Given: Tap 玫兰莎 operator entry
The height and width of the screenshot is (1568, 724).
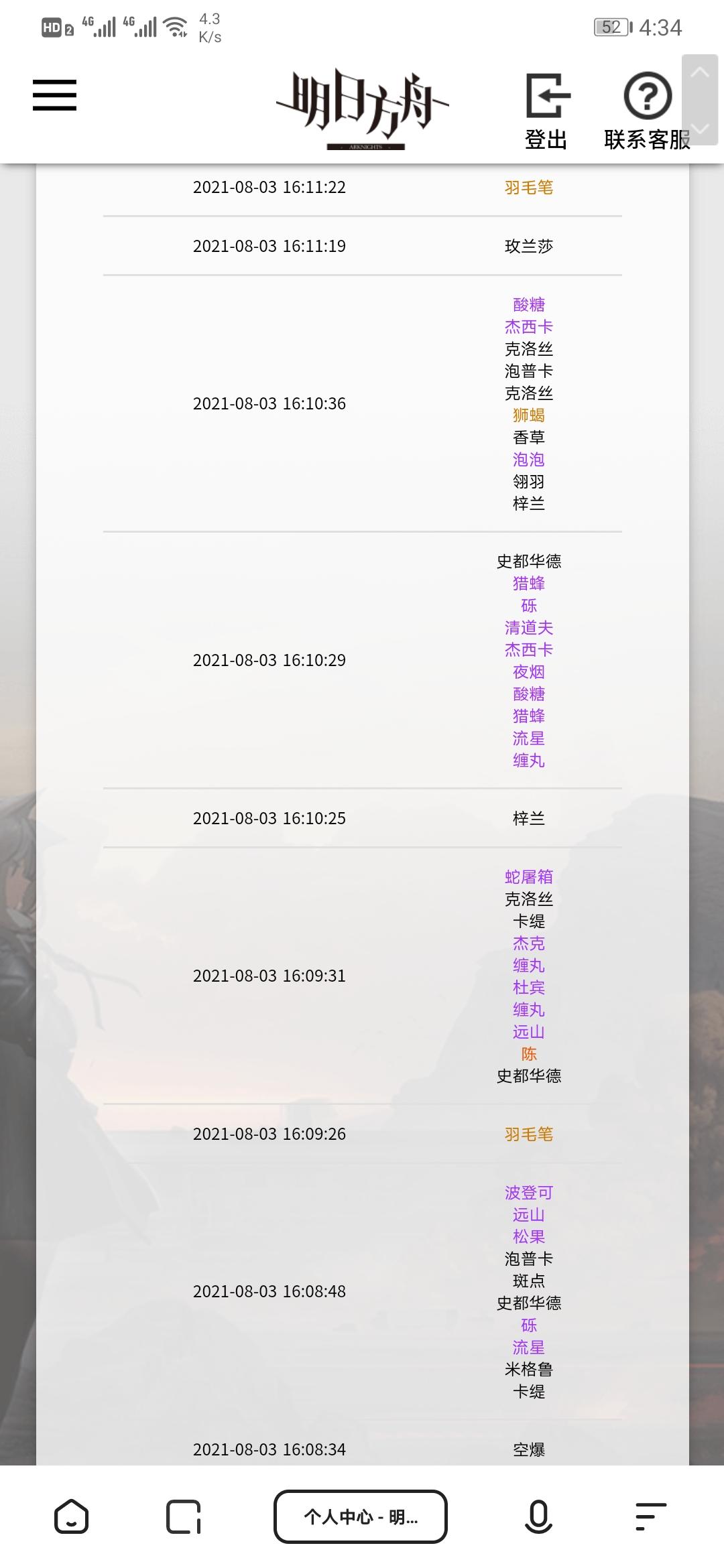Looking at the screenshot, I should (529, 247).
